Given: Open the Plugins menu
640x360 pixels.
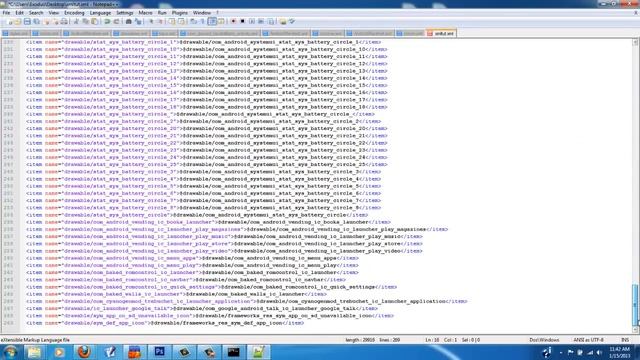Looking at the screenshot, I should pos(180,13).
